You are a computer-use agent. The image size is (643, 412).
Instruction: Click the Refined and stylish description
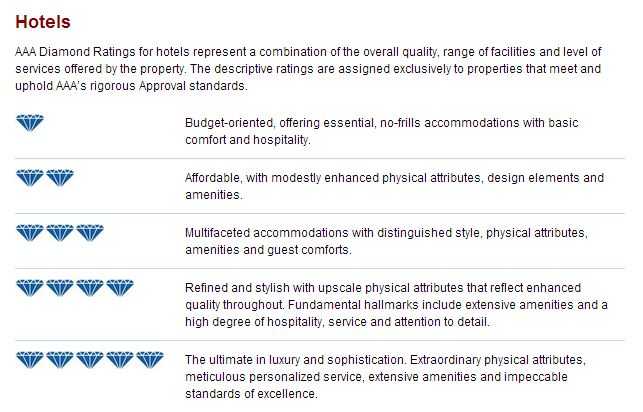pos(396,305)
